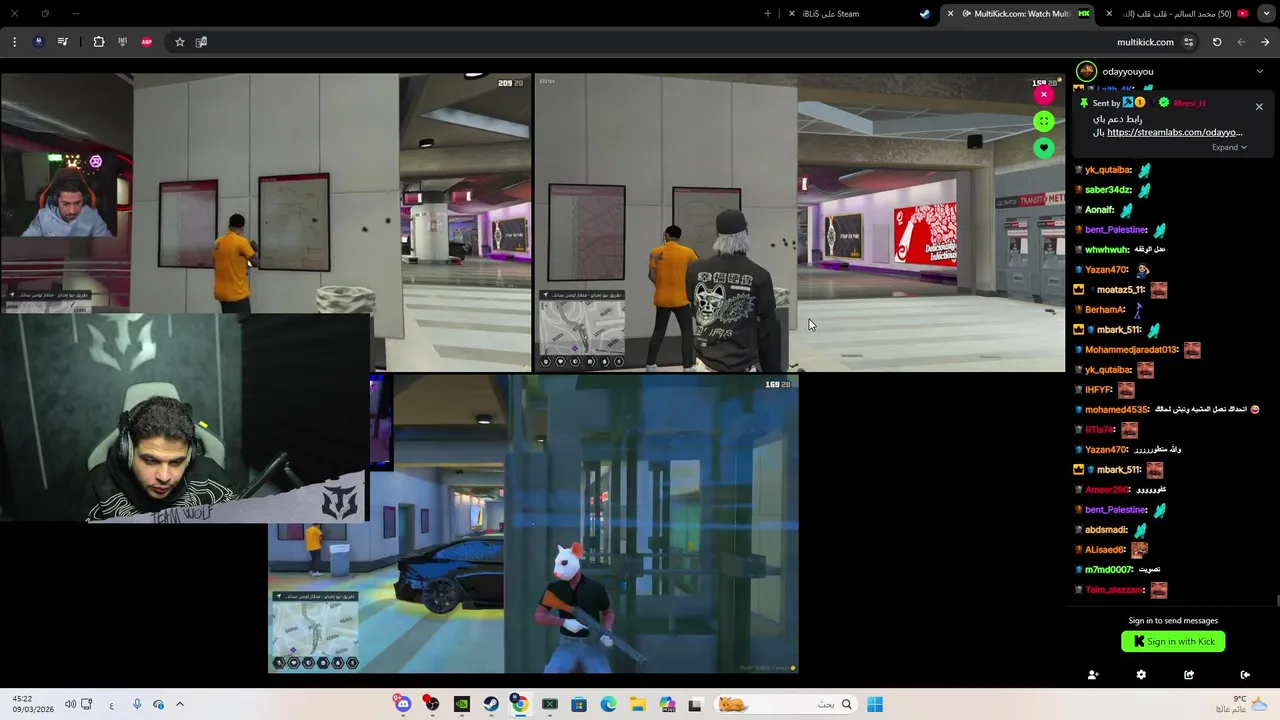This screenshot has height=720, width=1280.
Task: Click username whwhwuh in chat
Action: point(1107,250)
